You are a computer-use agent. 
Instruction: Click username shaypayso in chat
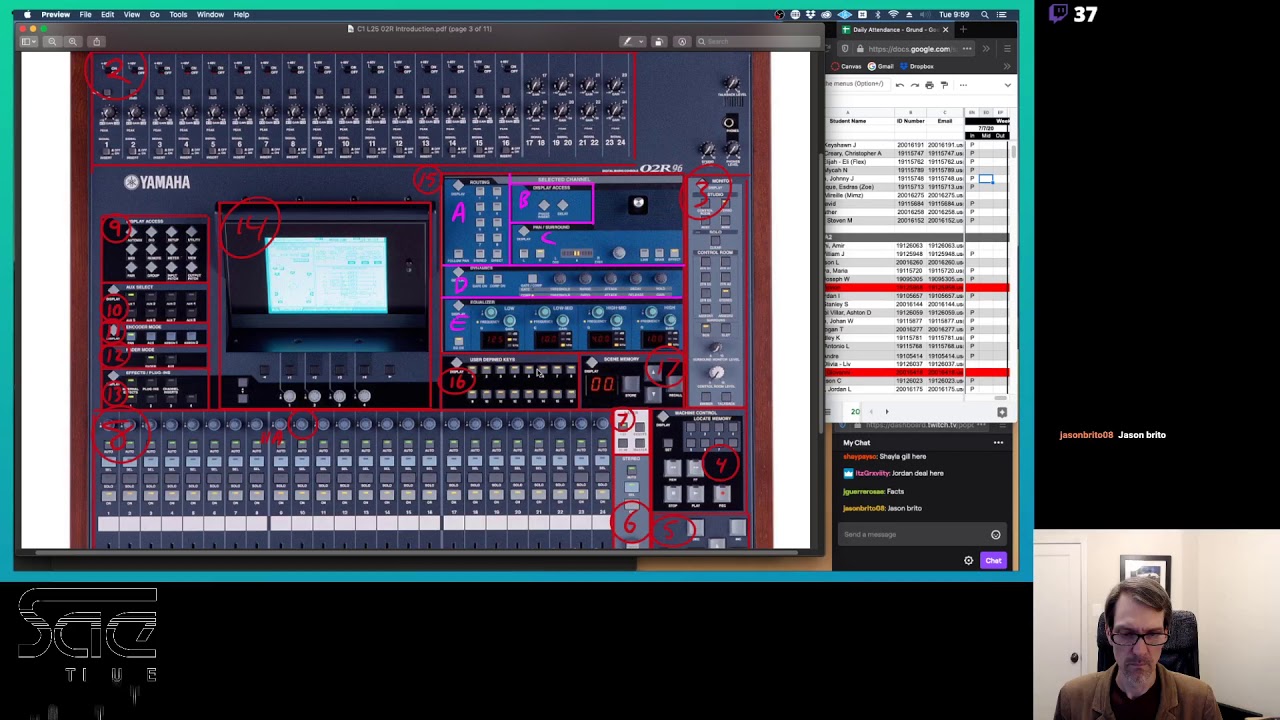tap(860, 457)
